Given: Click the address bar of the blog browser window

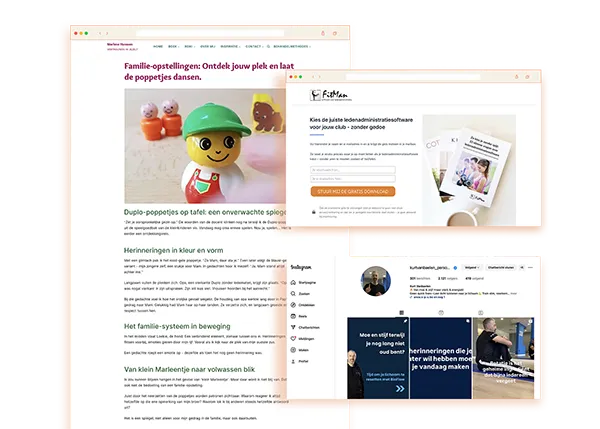Looking at the screenshot, I should tap(210, 33).
